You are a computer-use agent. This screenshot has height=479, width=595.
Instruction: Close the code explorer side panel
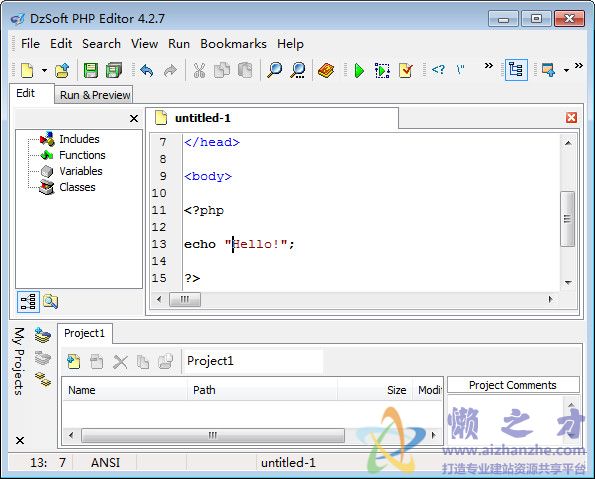[x=134, y=118]
